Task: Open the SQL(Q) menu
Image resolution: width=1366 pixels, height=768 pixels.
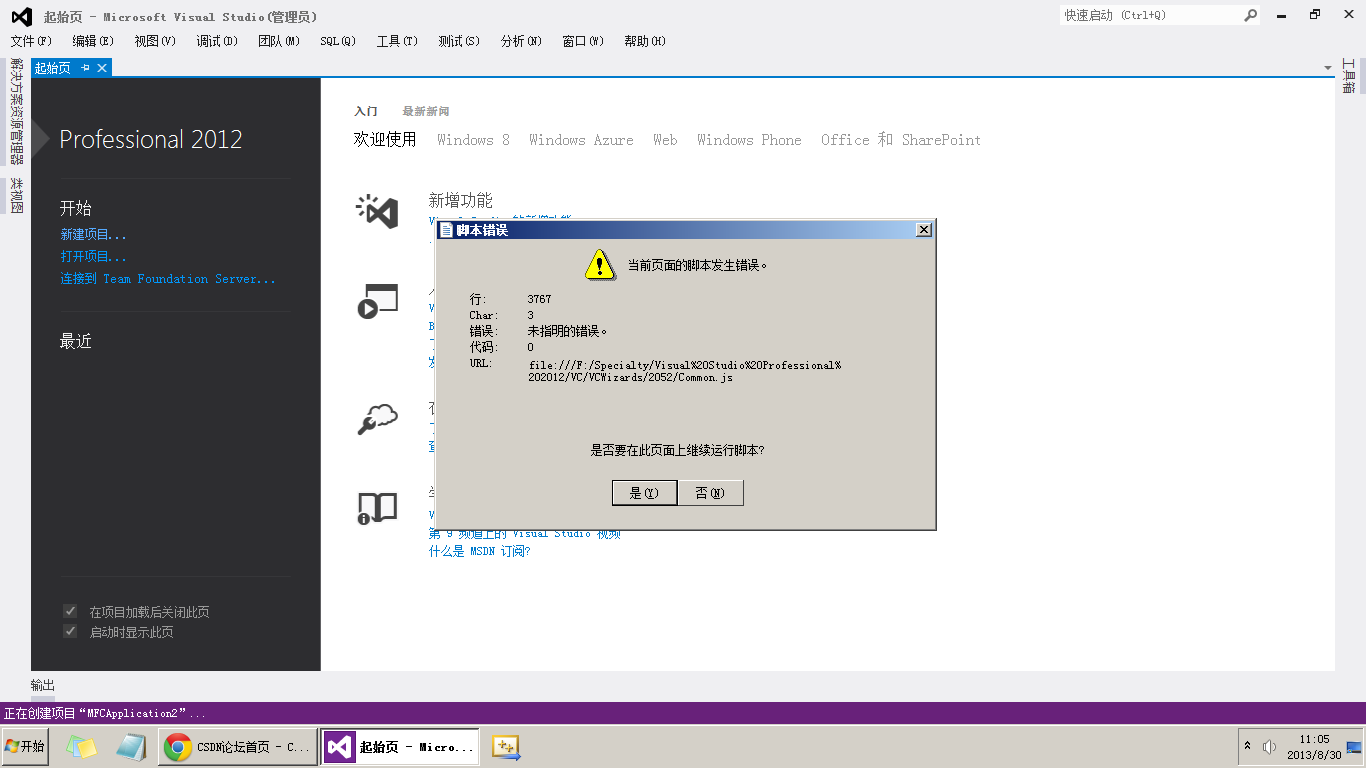Action: (x=337, y=41)
